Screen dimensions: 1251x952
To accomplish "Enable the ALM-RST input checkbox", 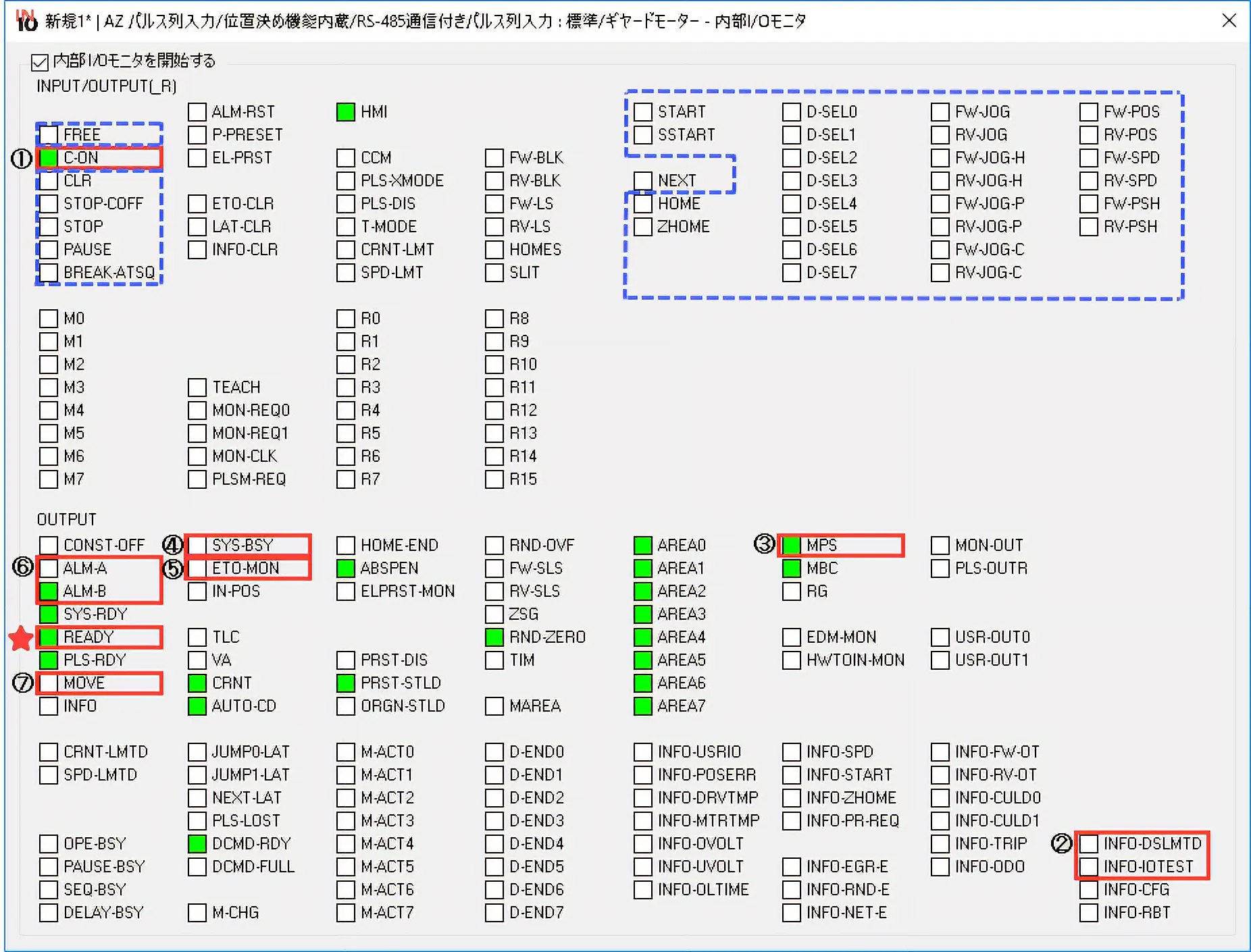I will tap(197, 111).
